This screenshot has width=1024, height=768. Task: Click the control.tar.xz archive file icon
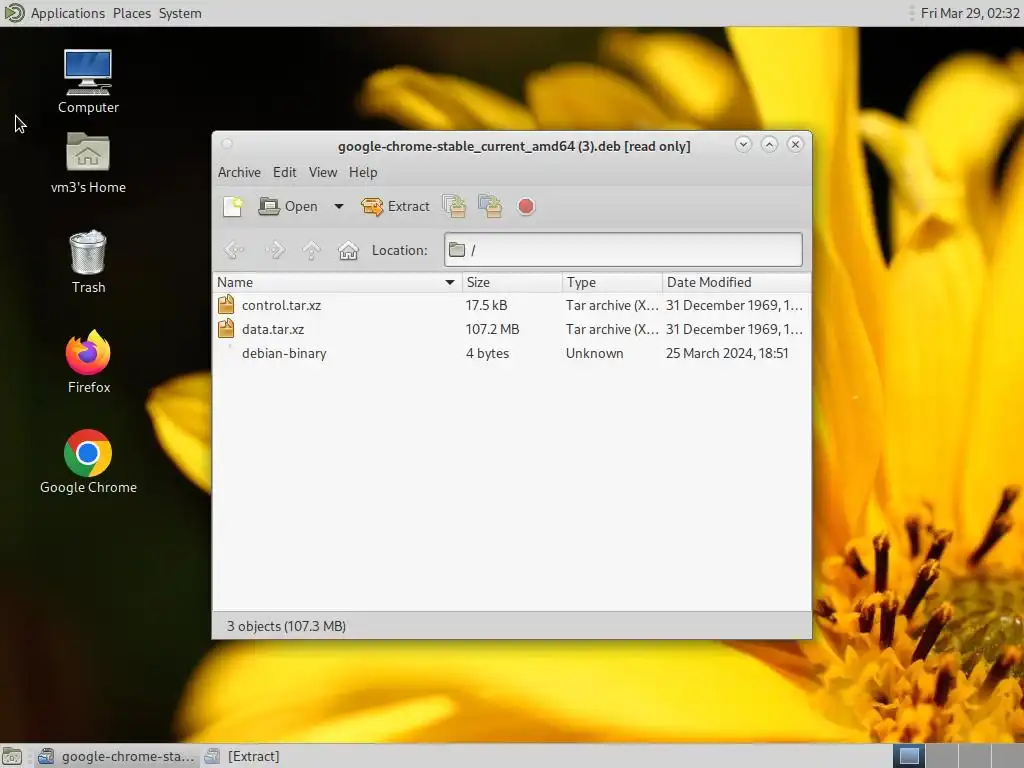point(226,304)
